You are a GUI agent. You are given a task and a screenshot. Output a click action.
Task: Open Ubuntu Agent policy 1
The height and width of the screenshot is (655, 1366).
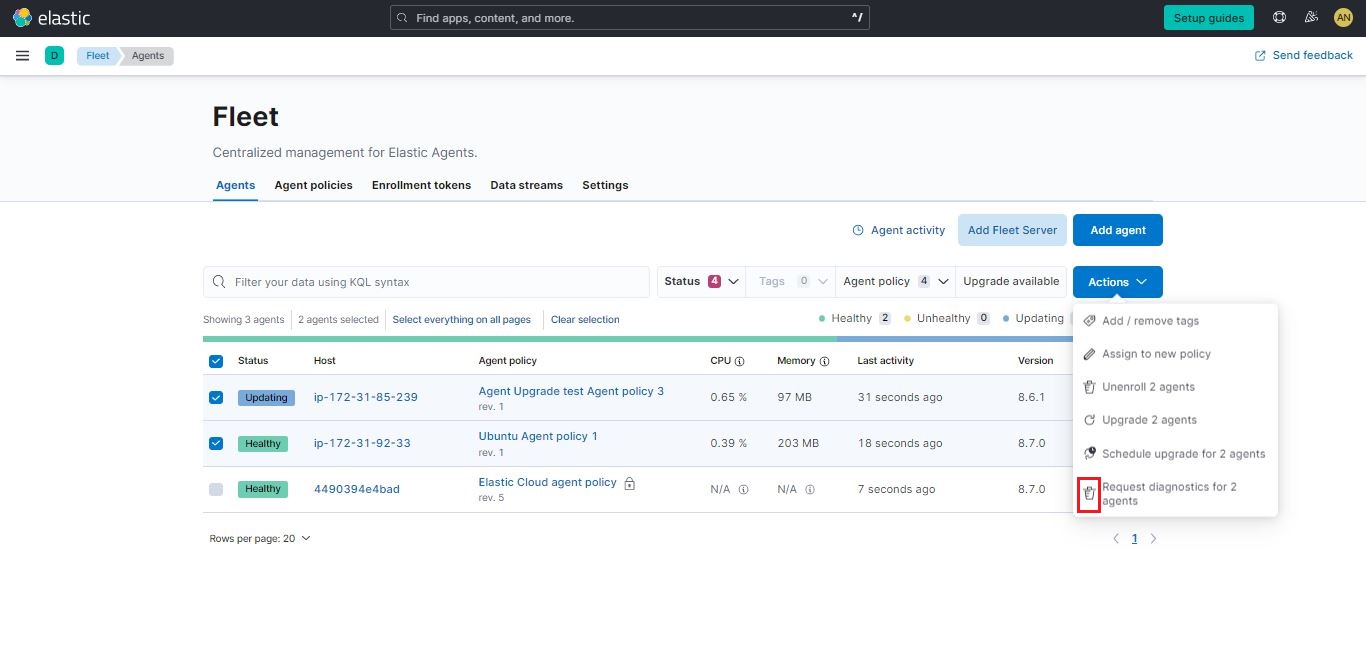pyautogui.click(x=538, y=436)
